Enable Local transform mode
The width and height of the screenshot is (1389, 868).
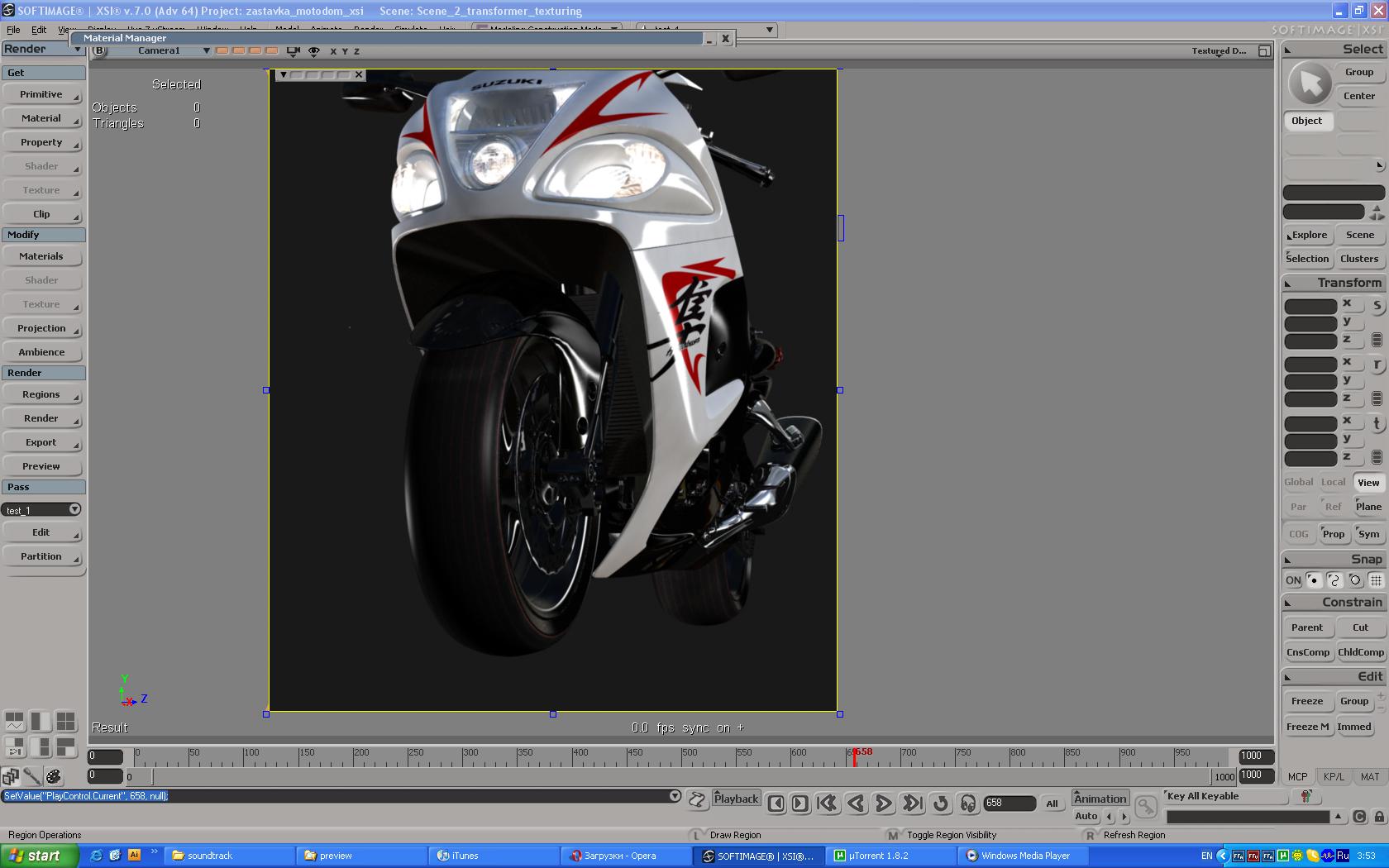click(x=1333, y=483)
